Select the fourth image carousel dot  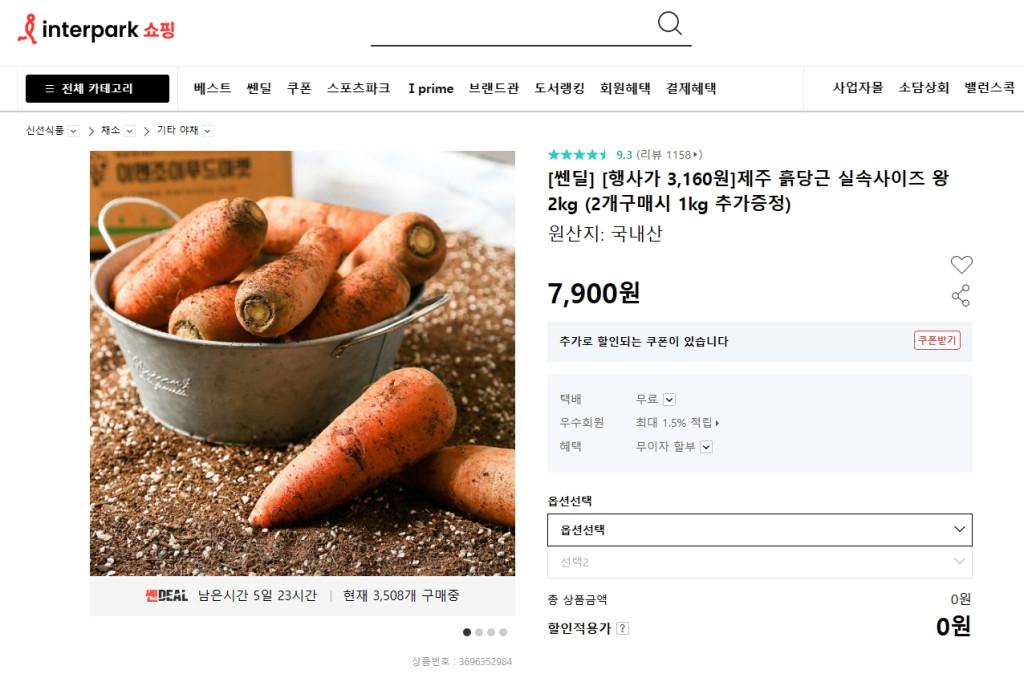pos(503,632)
